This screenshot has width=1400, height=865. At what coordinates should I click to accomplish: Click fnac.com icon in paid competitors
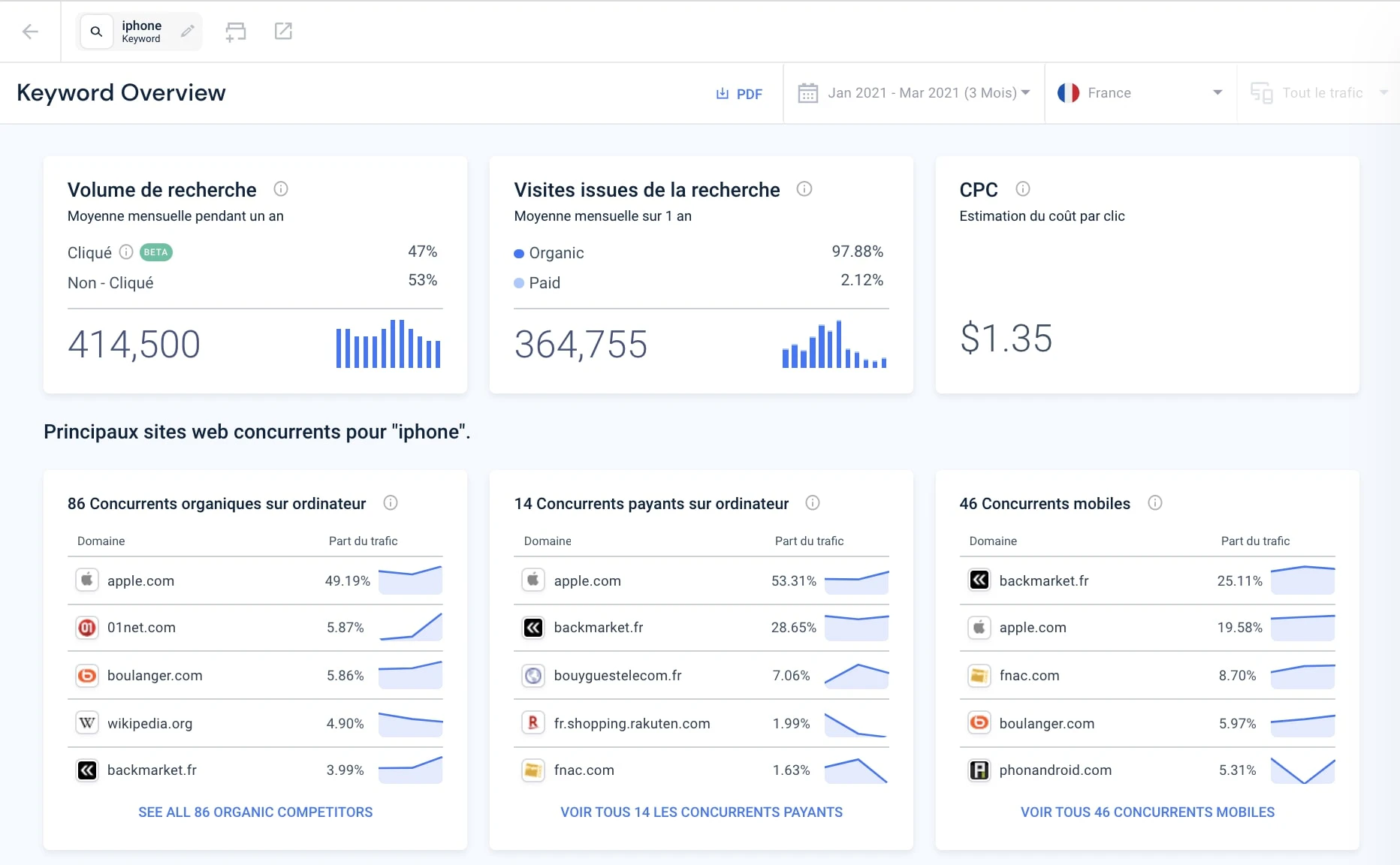(533, 770)
